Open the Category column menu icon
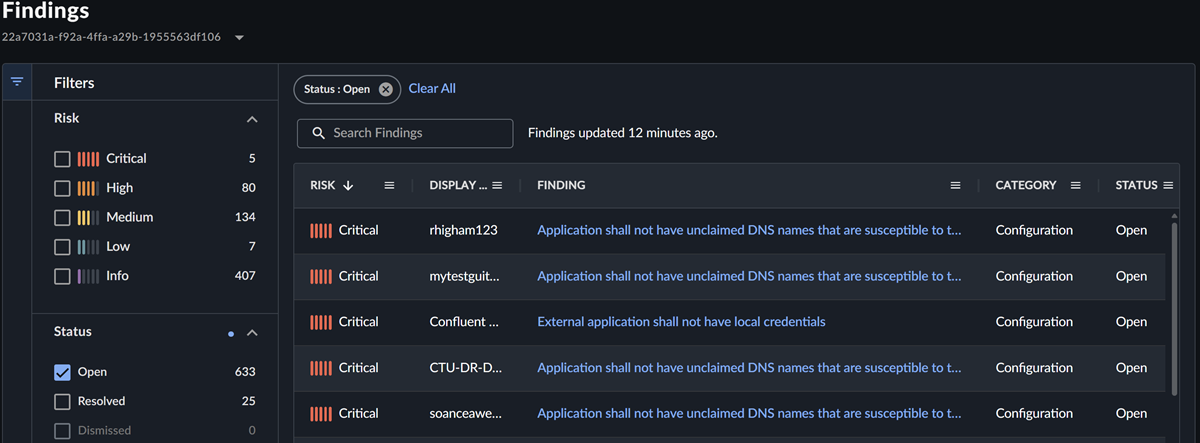The image size is (1200, 443). (x=1076, y=185)
